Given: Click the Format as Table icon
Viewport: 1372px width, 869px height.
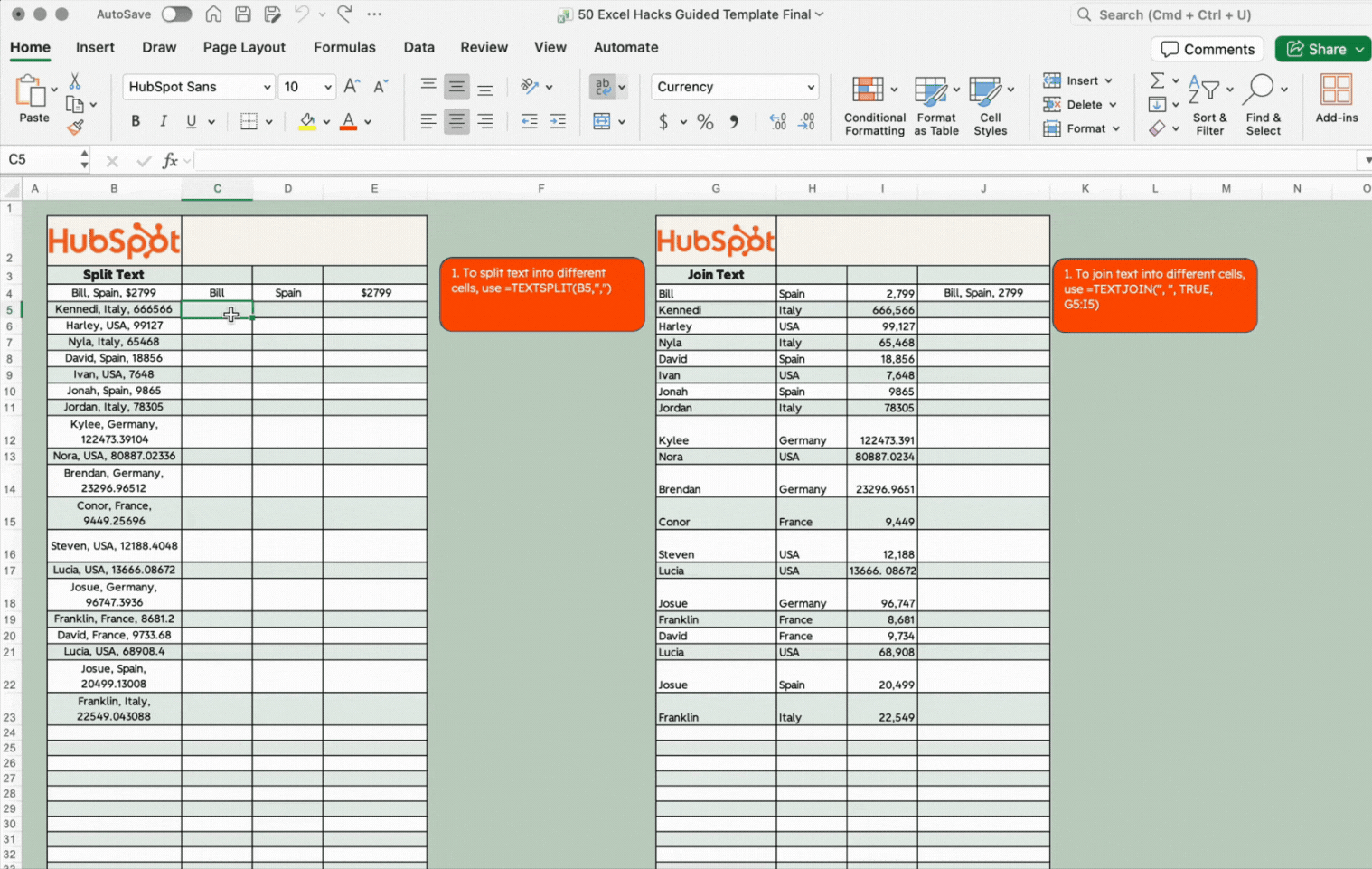Looking at the screenshot, I should click(935, 106).
